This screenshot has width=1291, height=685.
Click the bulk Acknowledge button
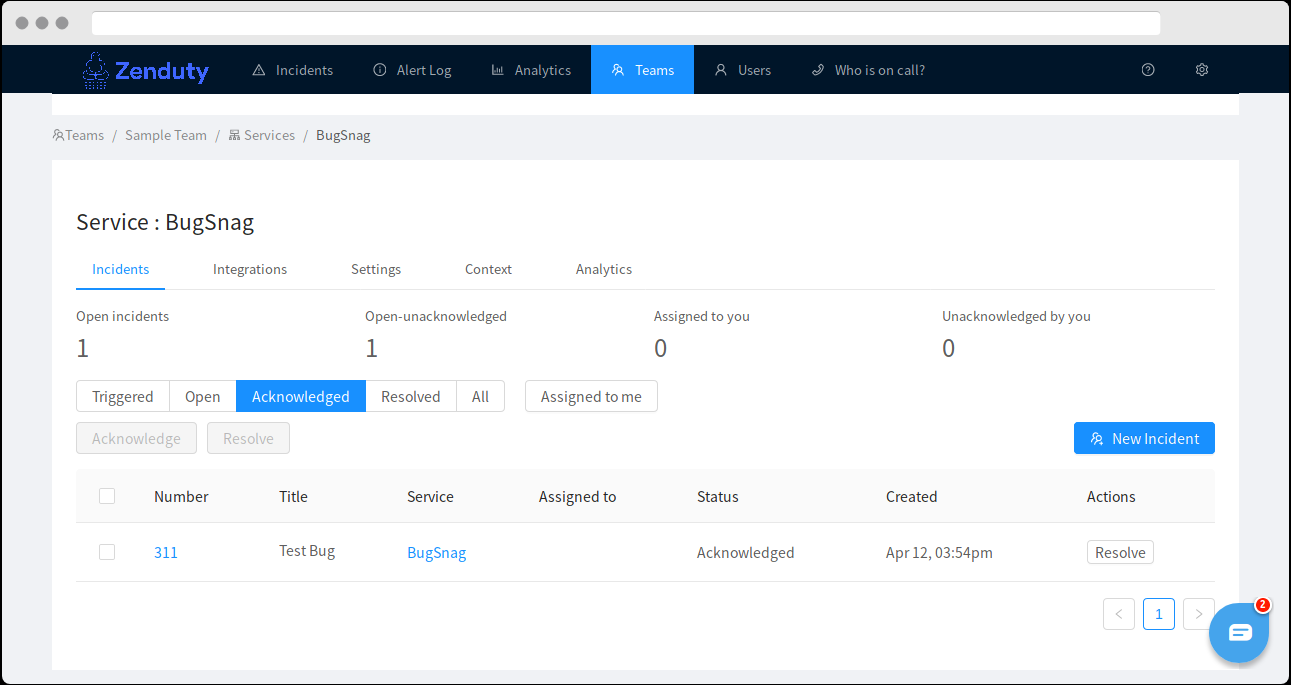coord(137,438)
